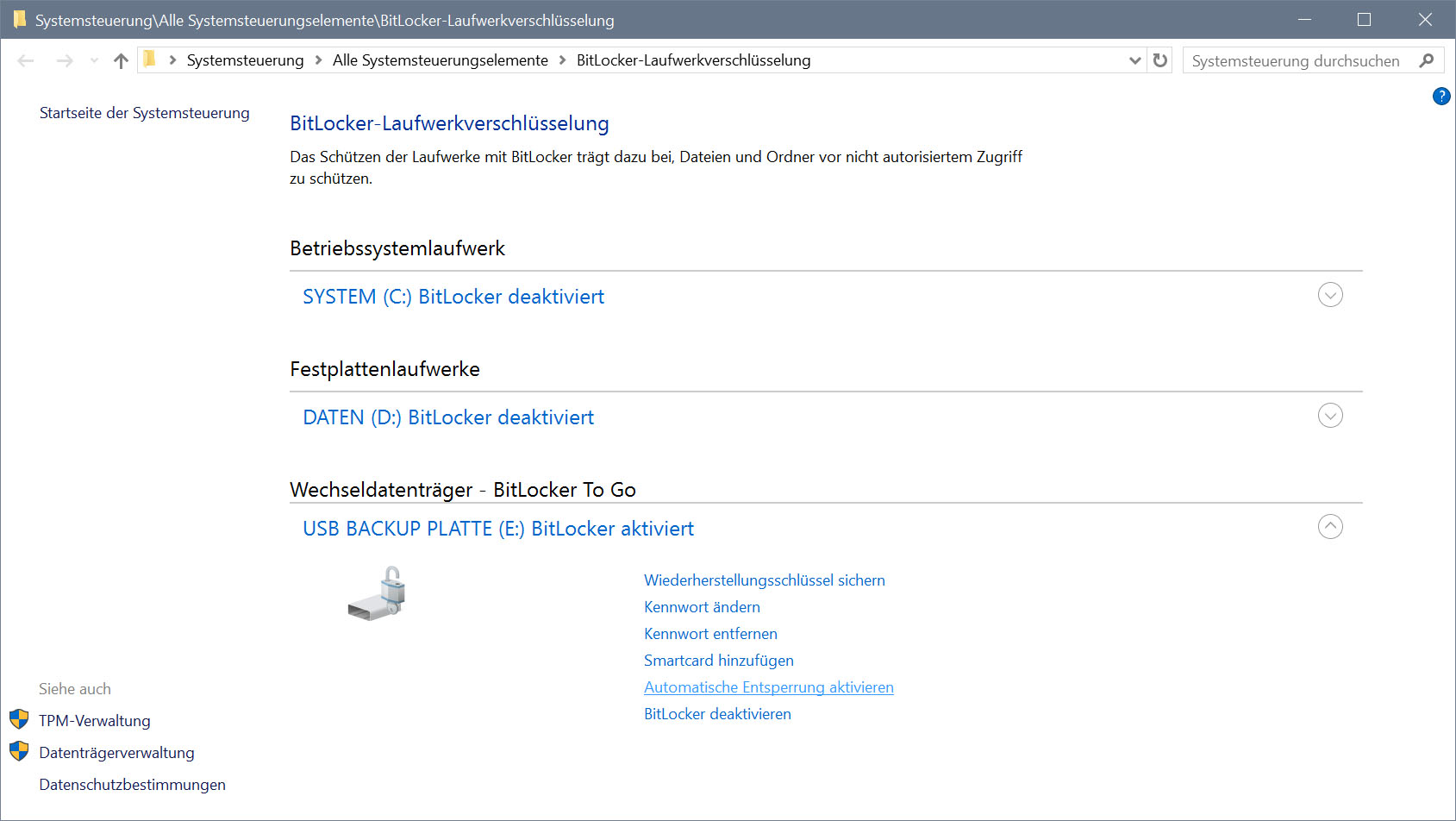Select BitLocker-Laufwerkverschlüsselung breadcrumb item

coord(694,60)
